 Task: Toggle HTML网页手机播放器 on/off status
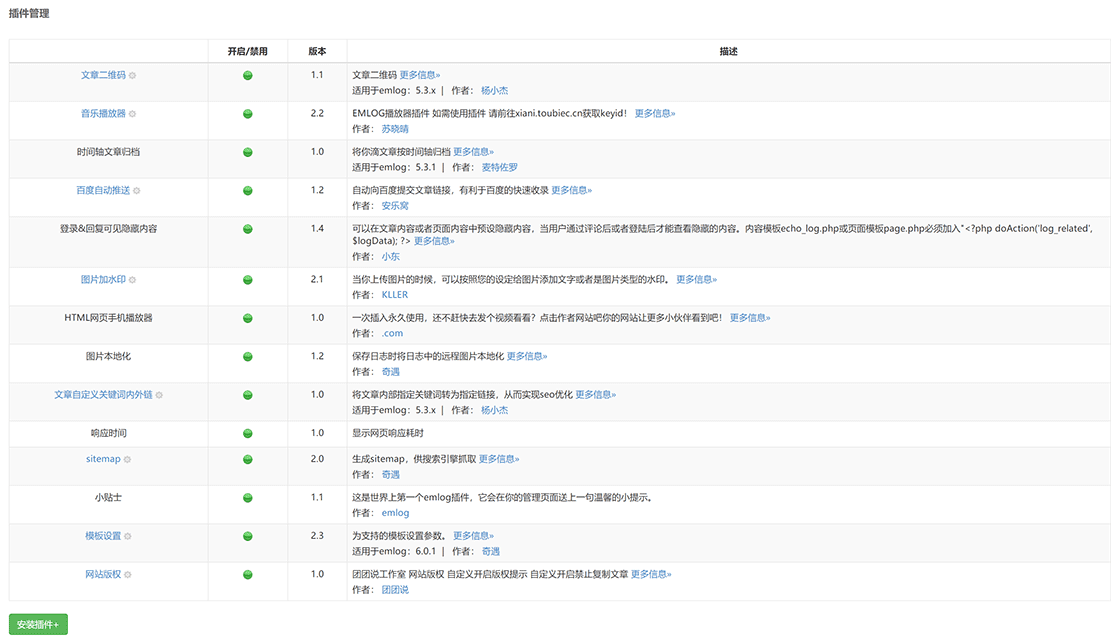[247, 316]
